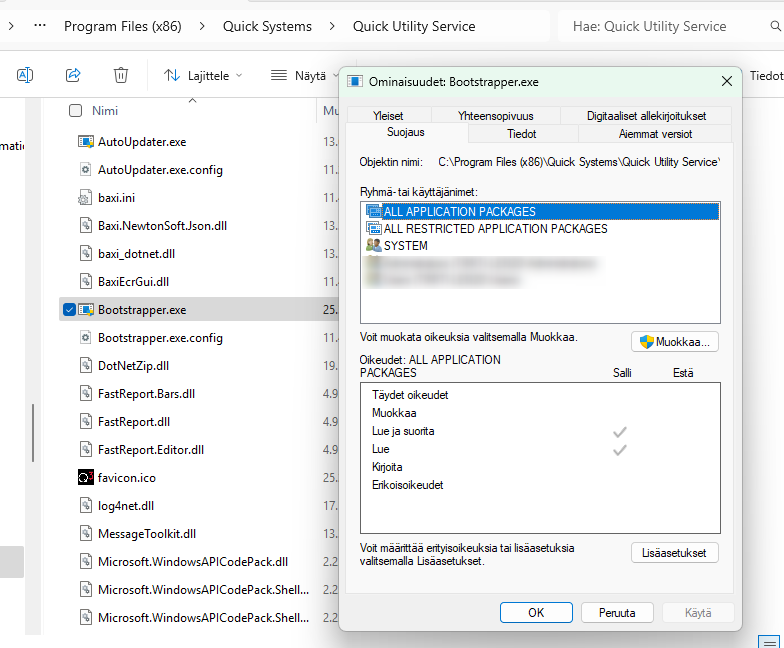Open the Aiemmat versiot tab
This screenshot has width=784, height=648.
(655, 134)
